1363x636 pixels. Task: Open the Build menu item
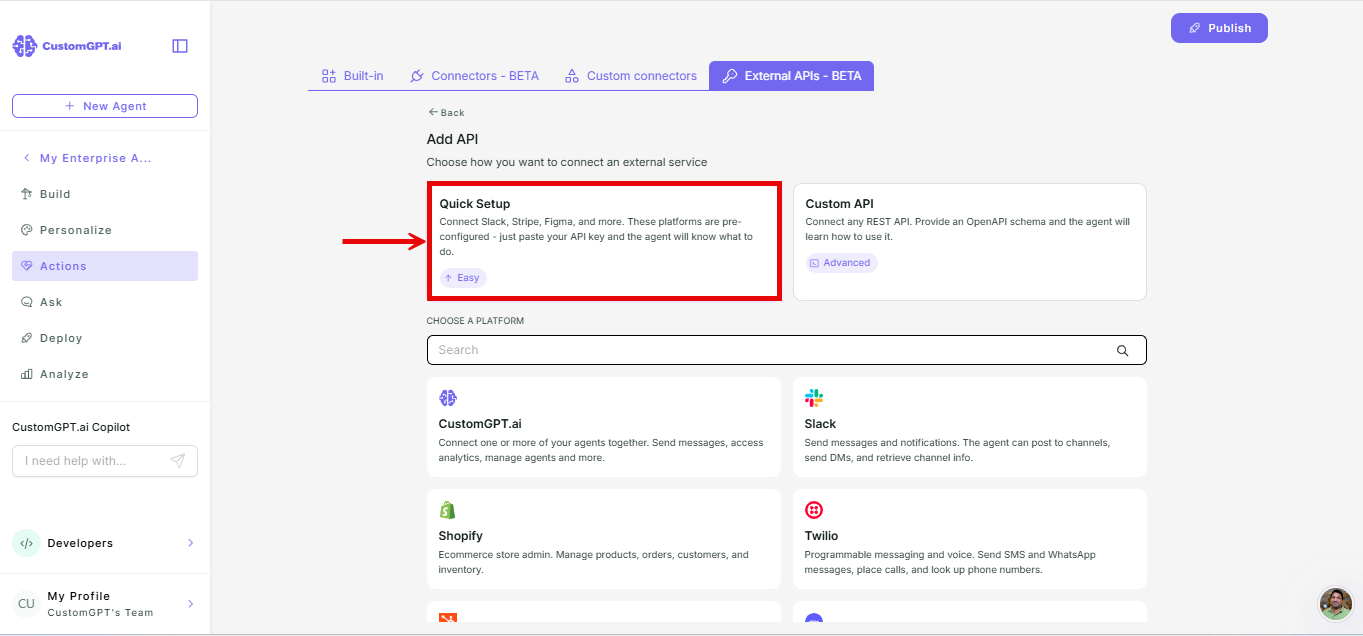coord(105,194)
